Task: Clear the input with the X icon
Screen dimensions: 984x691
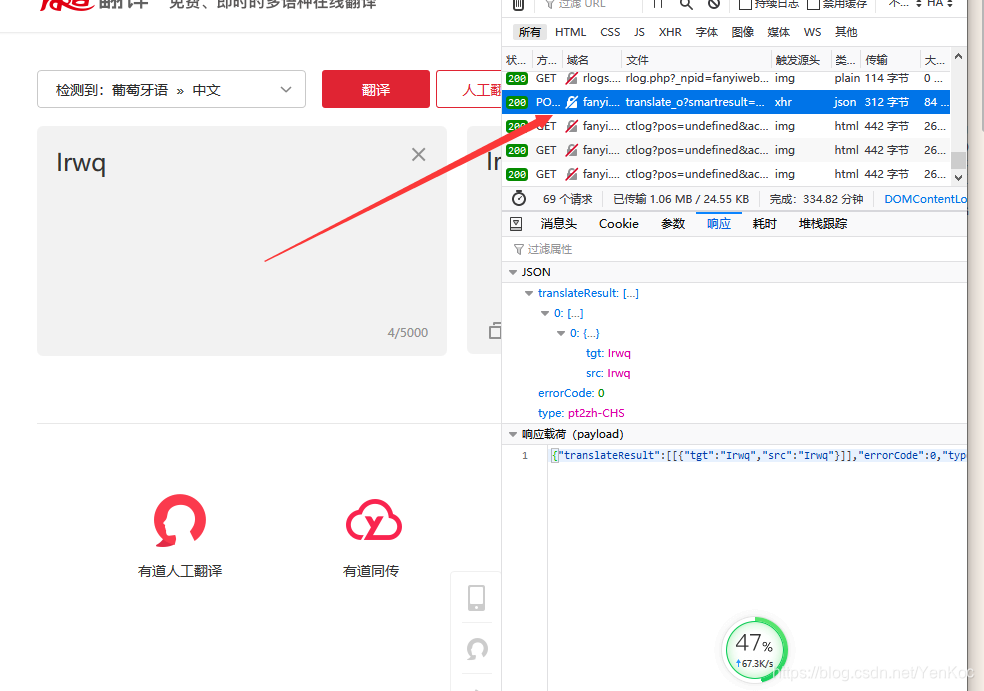Action: pyautogui.click(x=419, y=154)
